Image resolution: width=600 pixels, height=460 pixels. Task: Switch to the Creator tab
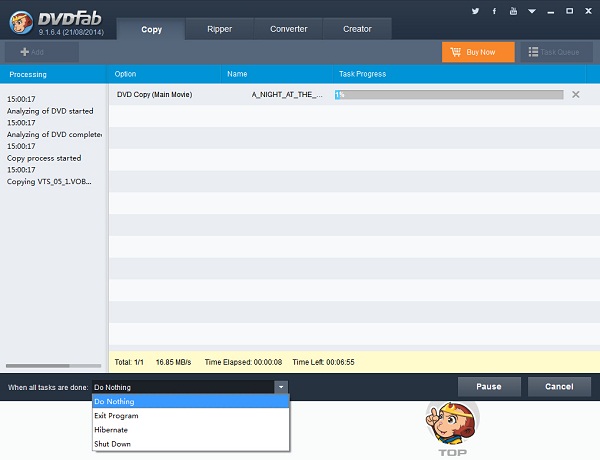pos(357,29)
